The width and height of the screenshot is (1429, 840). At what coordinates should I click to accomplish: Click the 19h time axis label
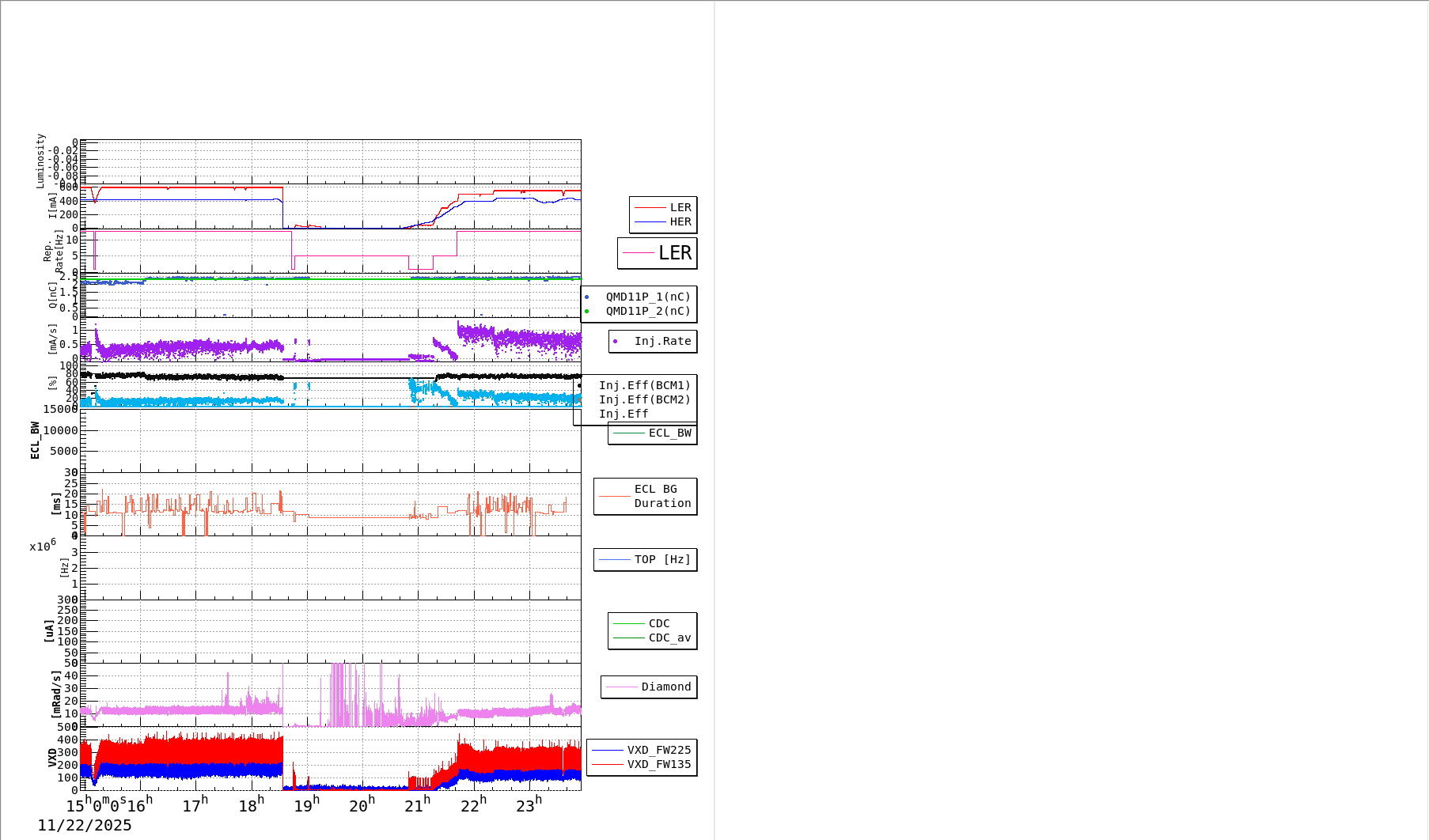point(306,805)
